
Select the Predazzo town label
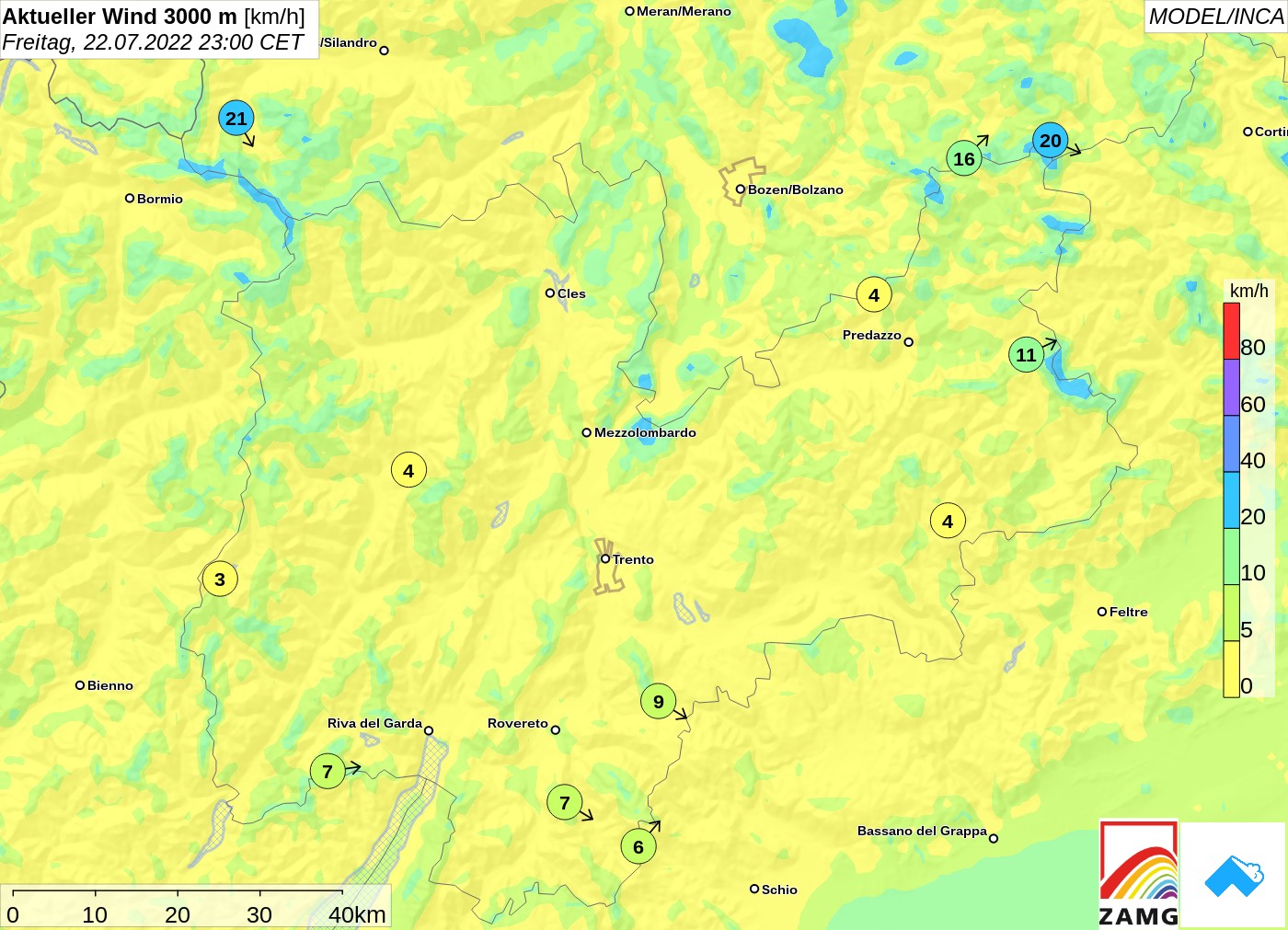(872, 335)
